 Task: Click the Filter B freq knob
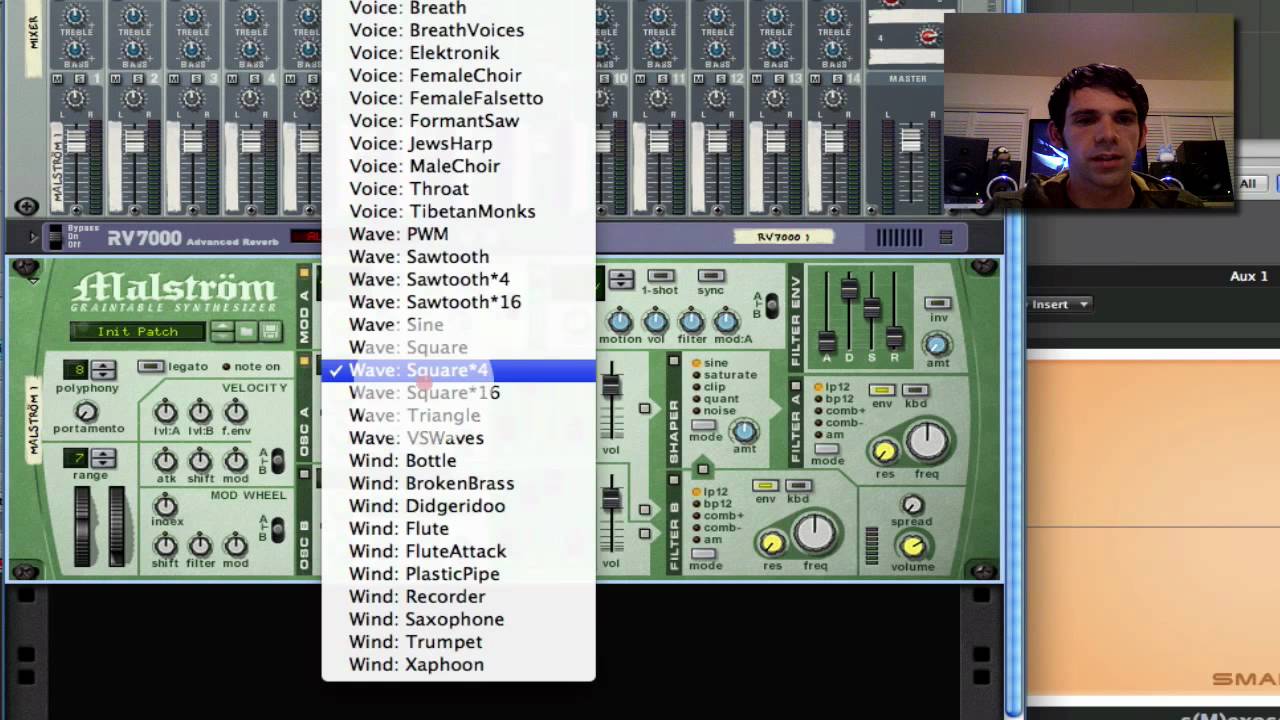[815, 534]
